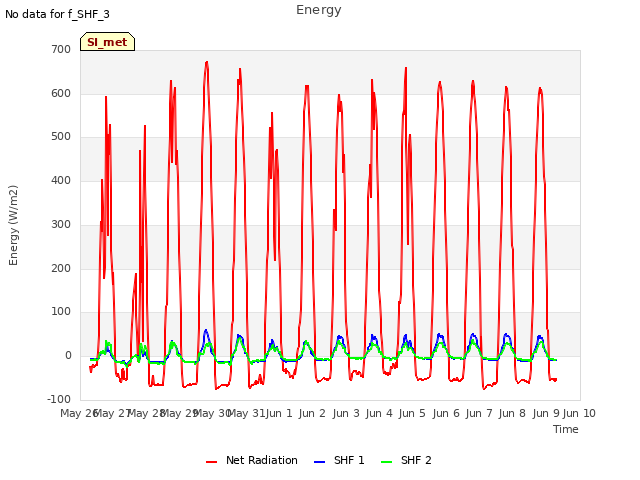Image resolution: width=640 pixels, height=480 pixels.
Task: Click the SI_met annotation label
Action: coord(107,42)
